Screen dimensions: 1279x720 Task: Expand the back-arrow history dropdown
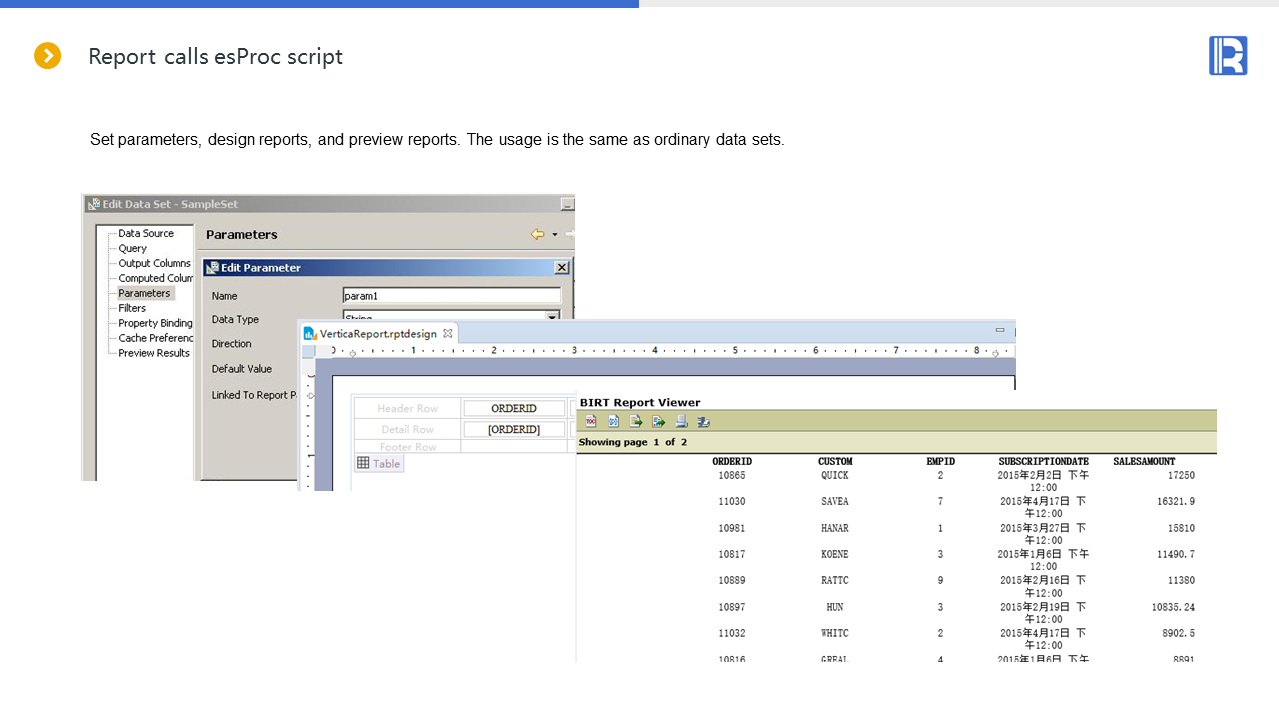tap(555, 234)
